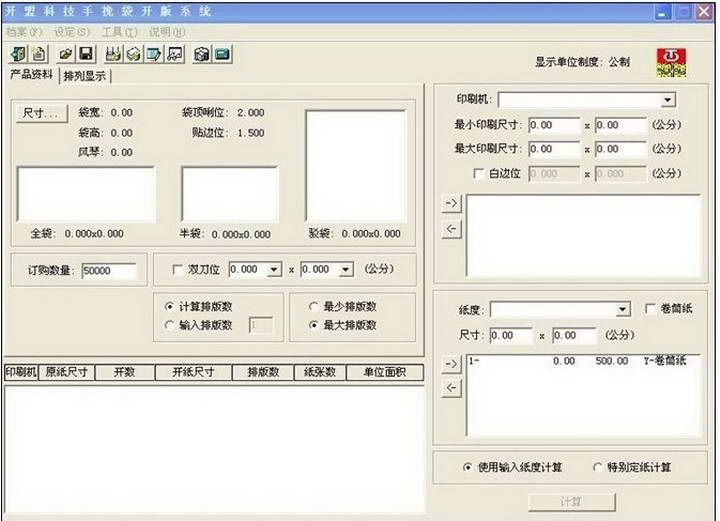
Task: Click the open folder toolbar icon
Action: point(66,54)
